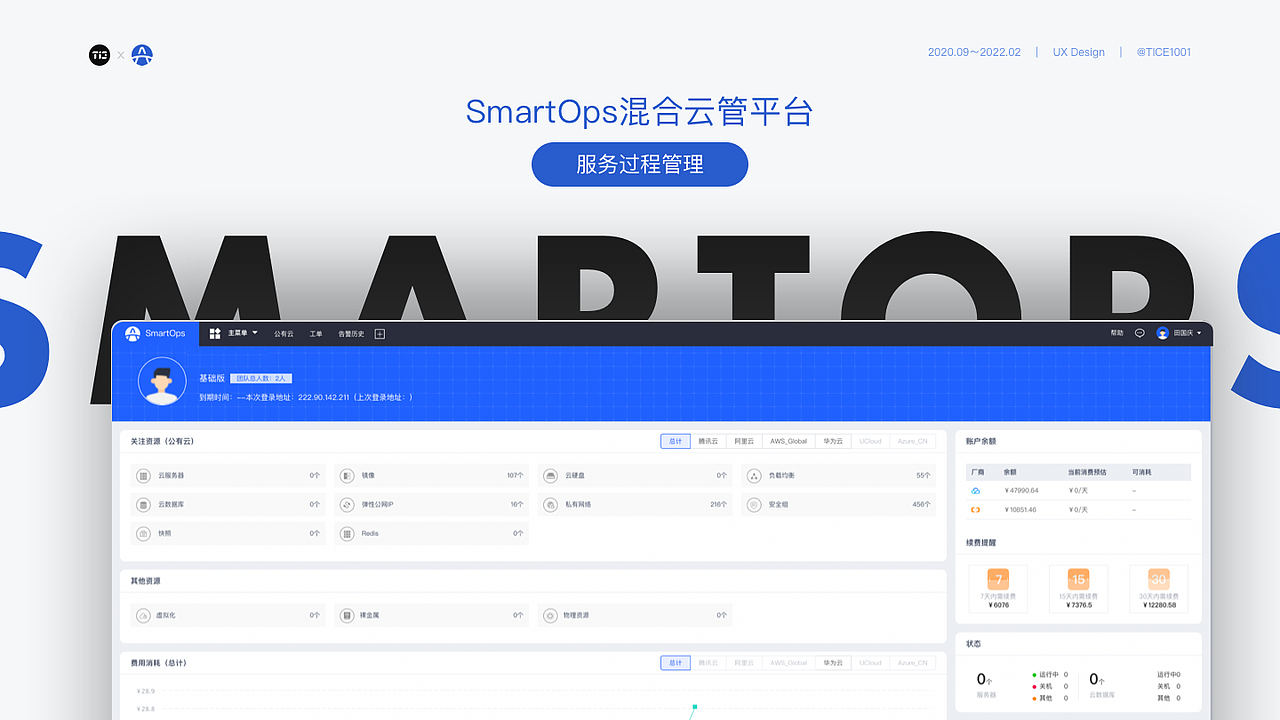Screen dimensions: 1280x720
Task: Open the chat message bubble icon
Action: [x=1140, y=333]
